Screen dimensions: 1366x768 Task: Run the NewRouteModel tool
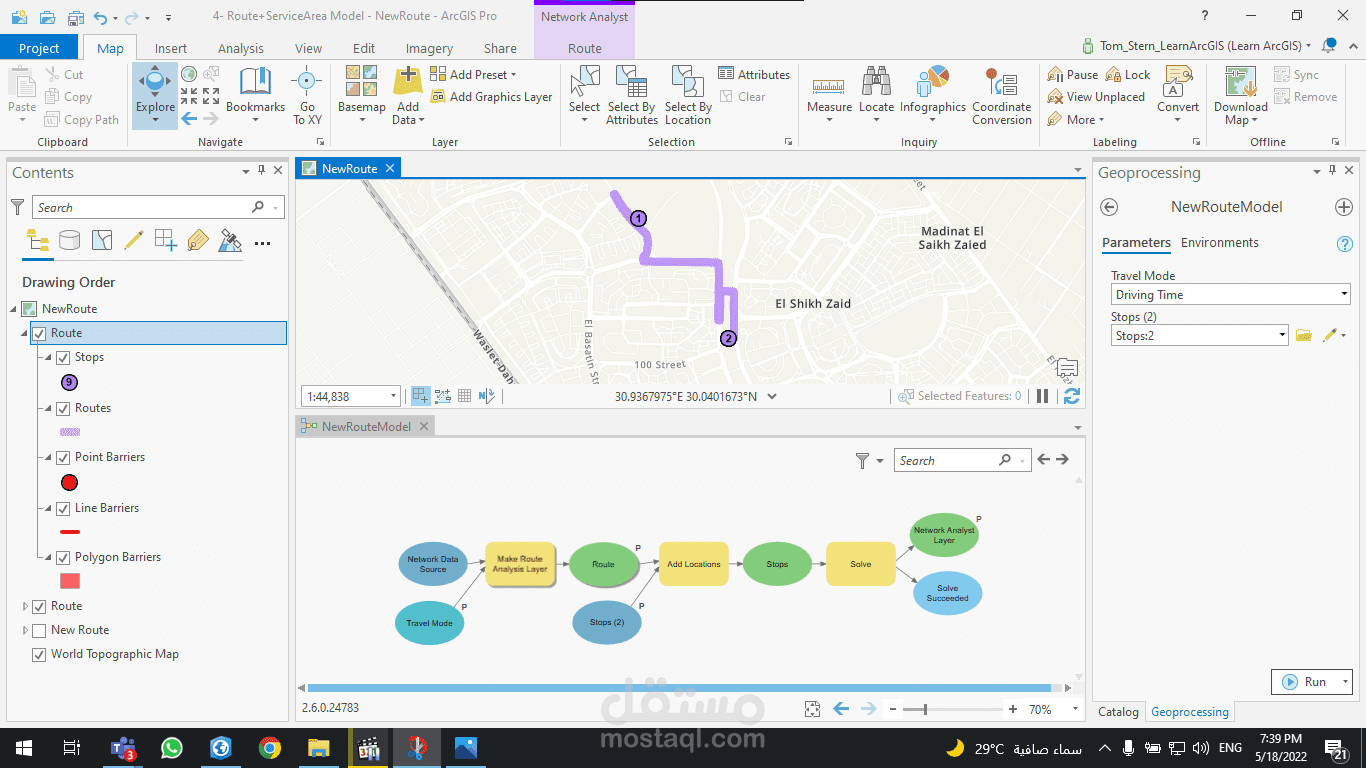1305,682
